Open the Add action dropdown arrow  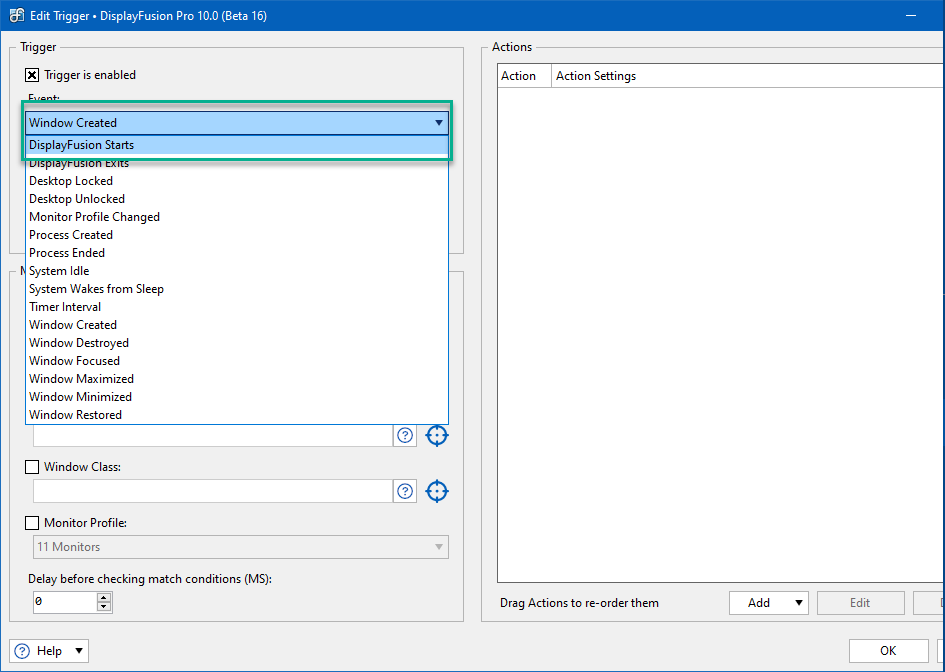click(799, 603)
